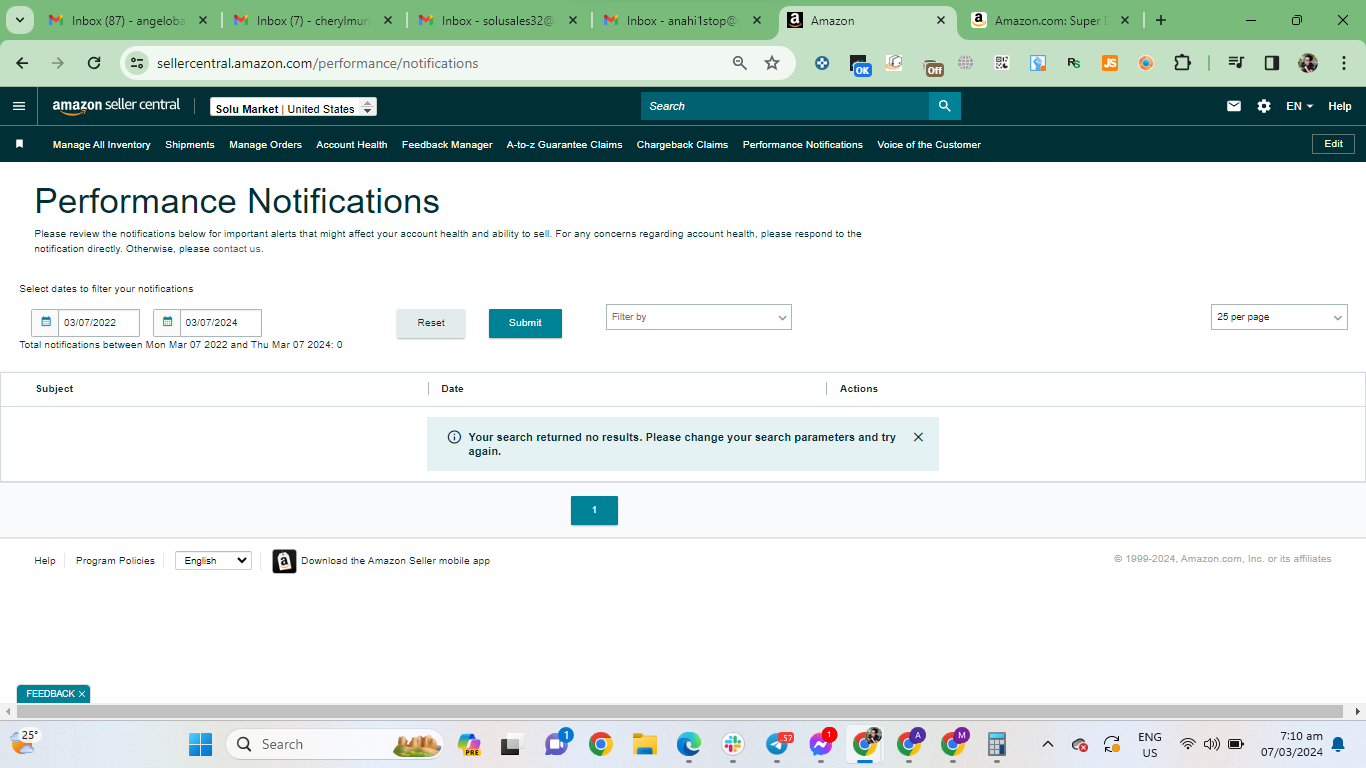
Task: Open the Help link in top bar
Action: tap(1340, 106)
